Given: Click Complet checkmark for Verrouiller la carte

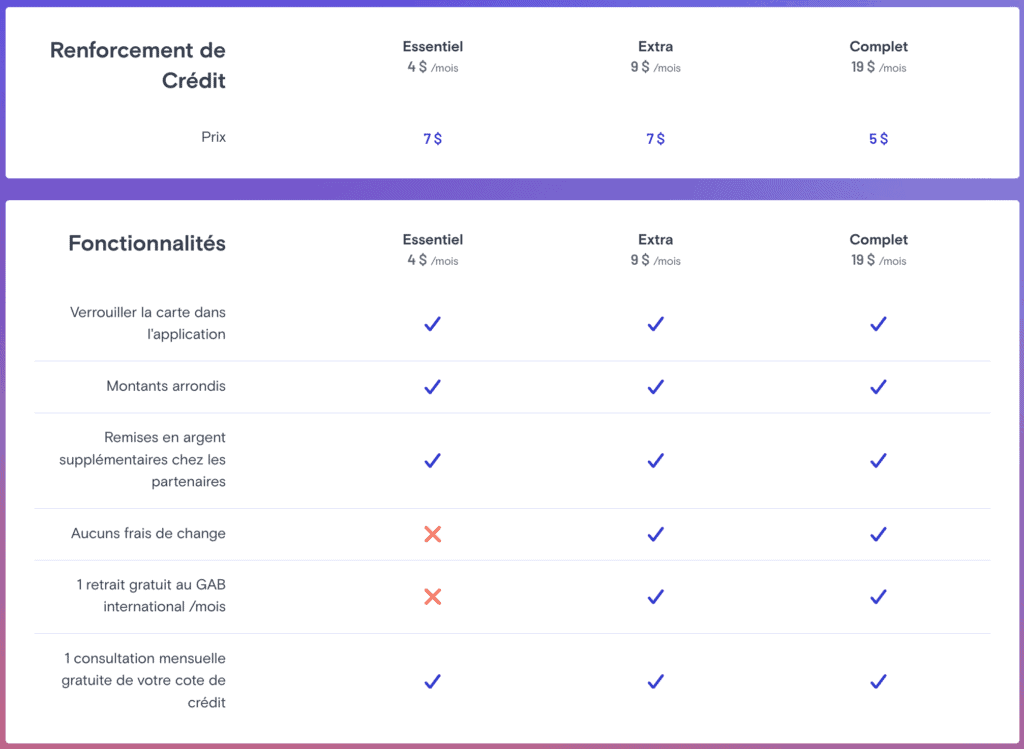Looking at the screenshot, I should 878,324.
